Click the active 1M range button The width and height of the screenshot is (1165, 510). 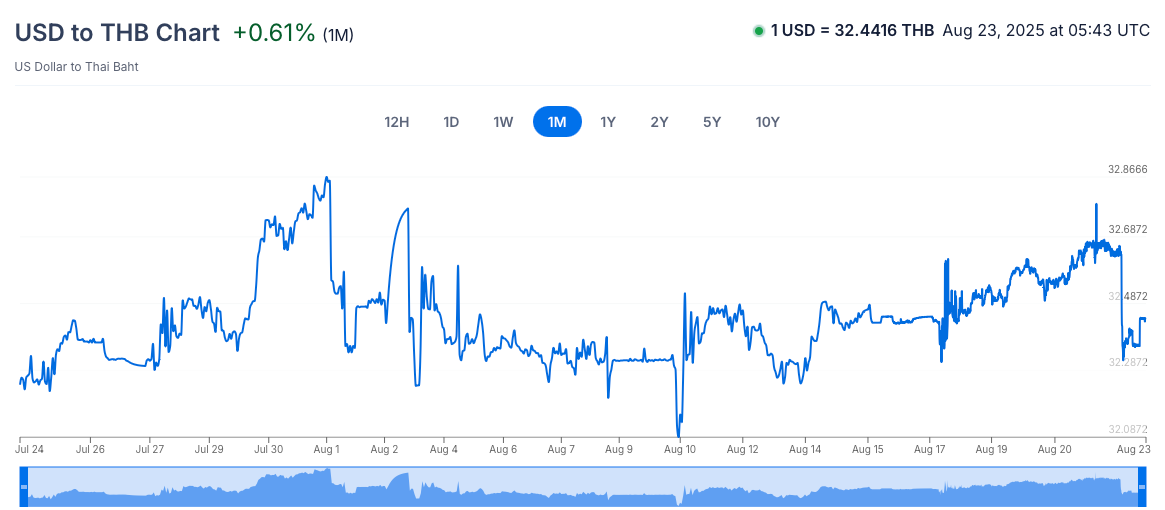[x=557, y=122]
